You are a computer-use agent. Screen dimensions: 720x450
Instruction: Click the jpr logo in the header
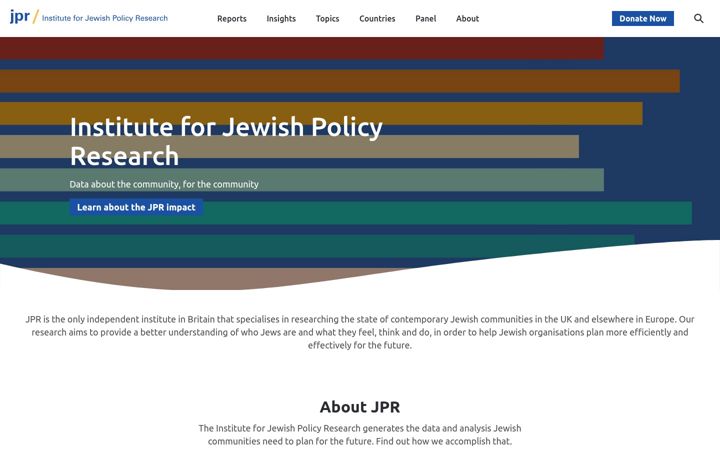click(x=89, y=17)
